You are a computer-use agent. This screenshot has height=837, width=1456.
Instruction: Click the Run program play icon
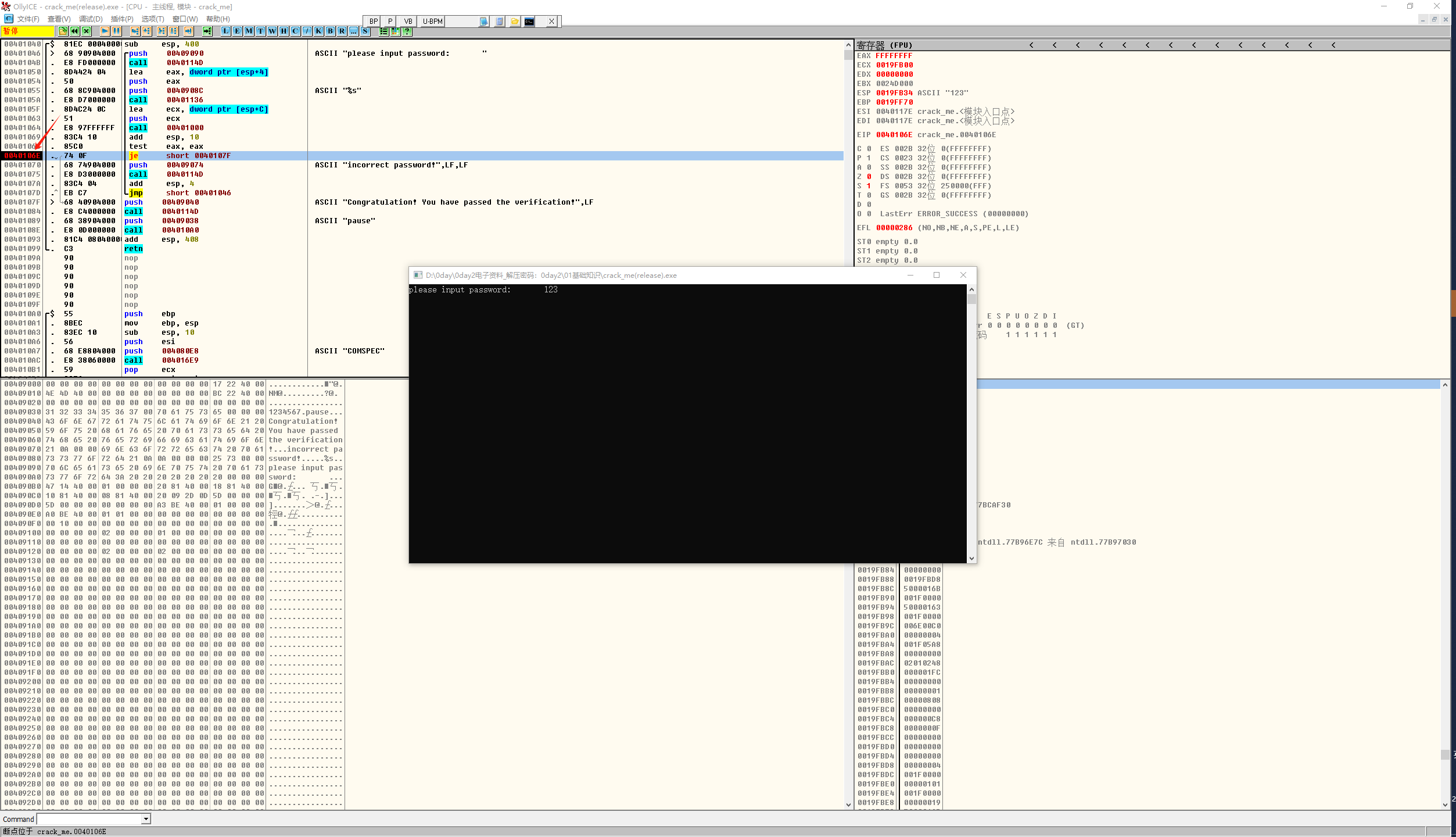pyautogui.click(x=105, y=31)
